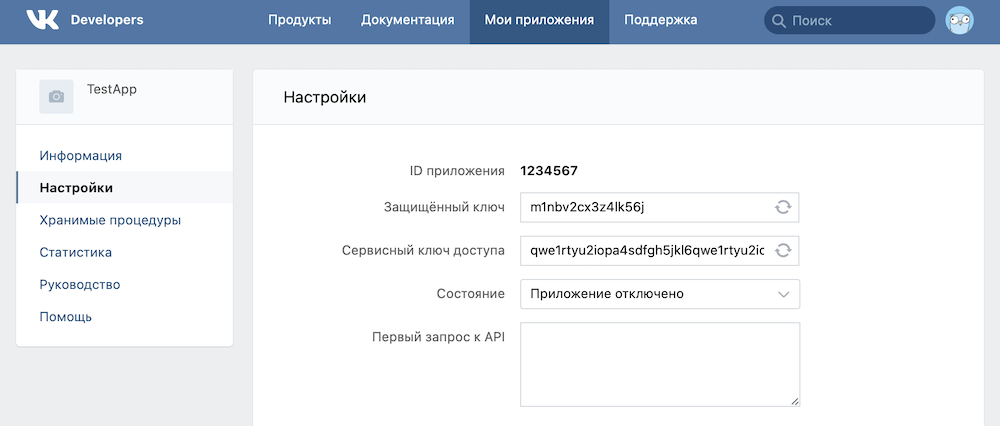Open the Поддержка section
The width and height of the screenshot is (1000, 426).
click(661, 20)
